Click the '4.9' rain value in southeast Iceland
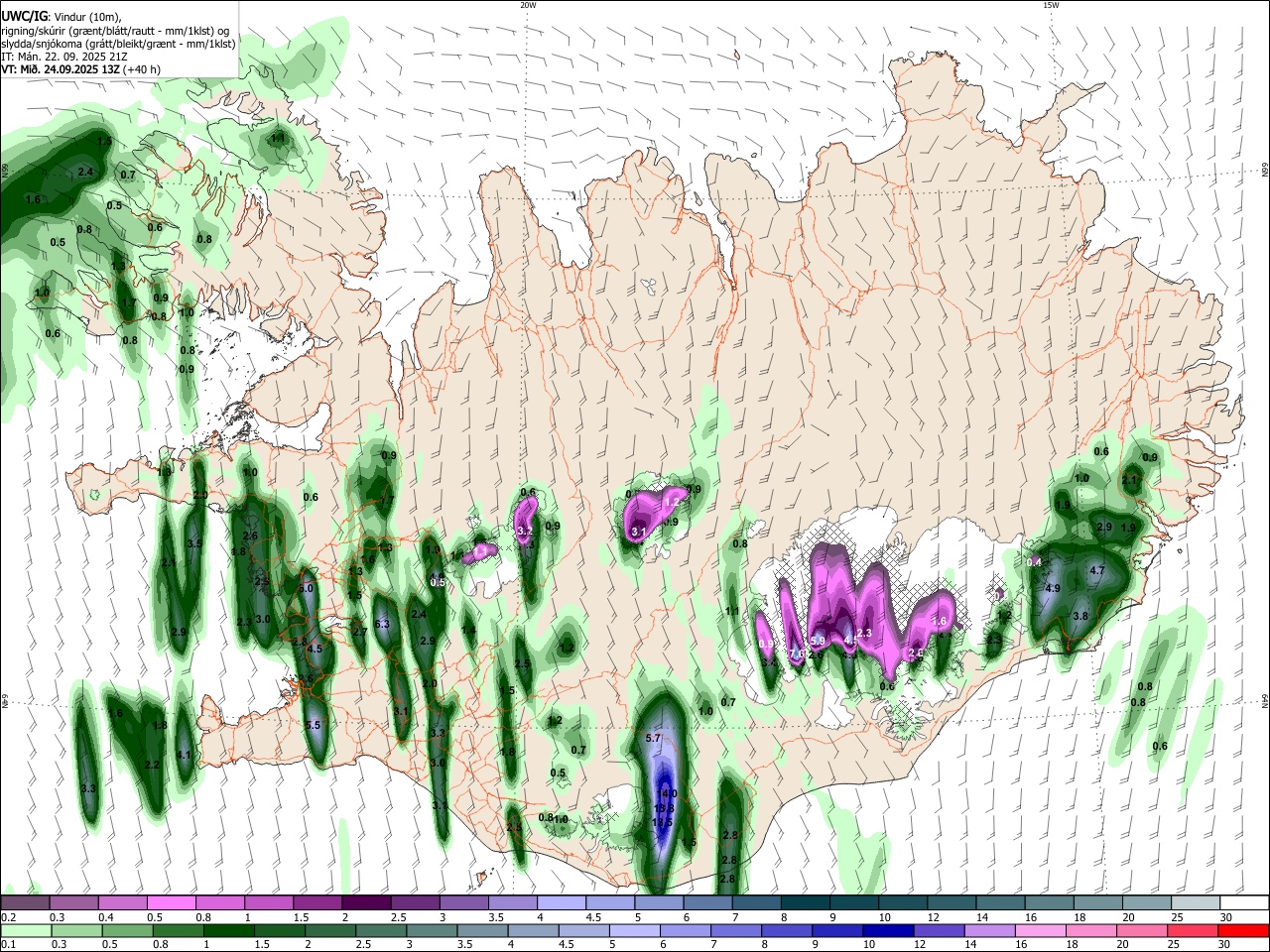Screen dimensions: 1270x952 point(1054,588)
